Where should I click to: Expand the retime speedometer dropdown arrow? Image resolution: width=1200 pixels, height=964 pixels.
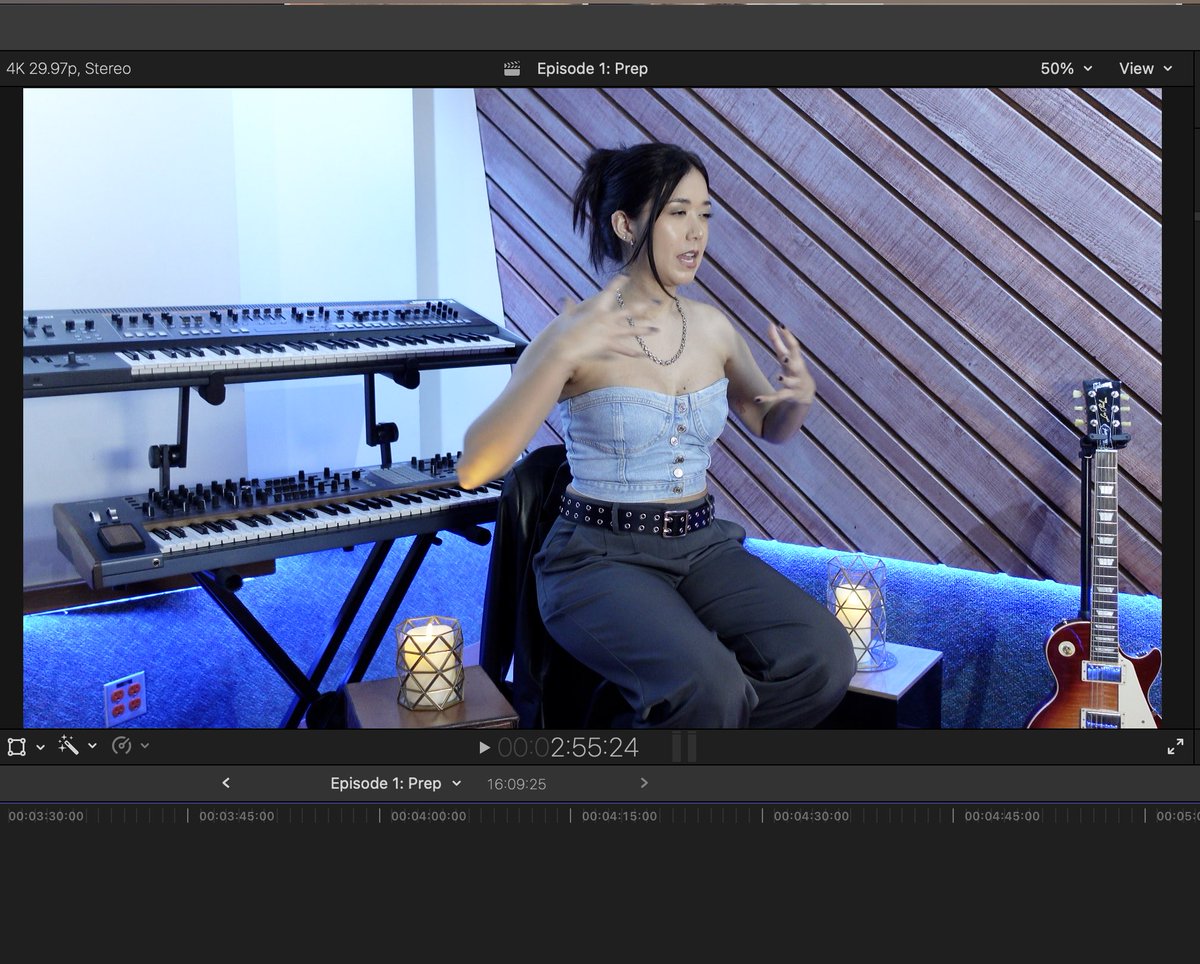pos(145,746)
